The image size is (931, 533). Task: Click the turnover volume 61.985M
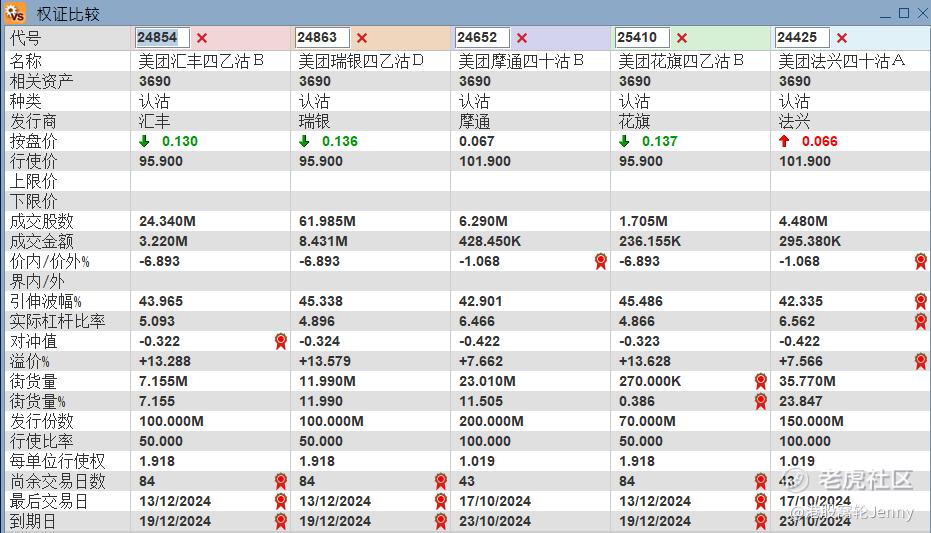[327, 221]
